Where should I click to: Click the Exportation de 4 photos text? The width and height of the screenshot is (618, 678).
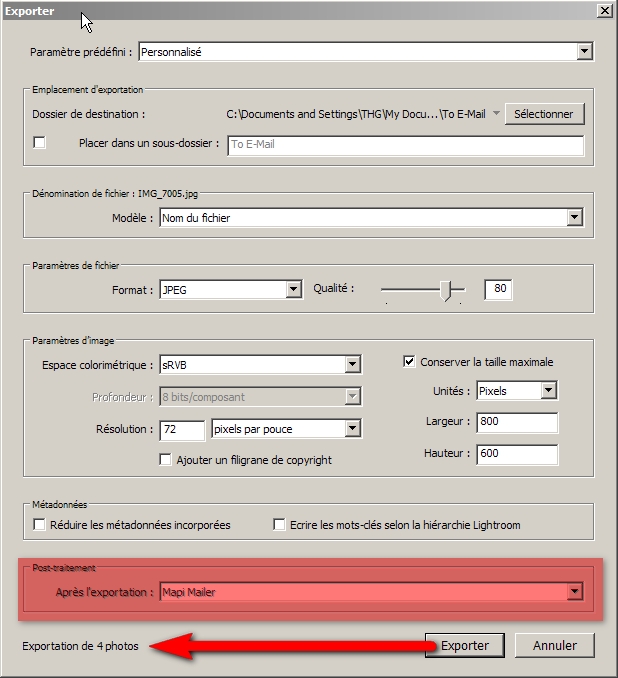[x=80, y=646]
